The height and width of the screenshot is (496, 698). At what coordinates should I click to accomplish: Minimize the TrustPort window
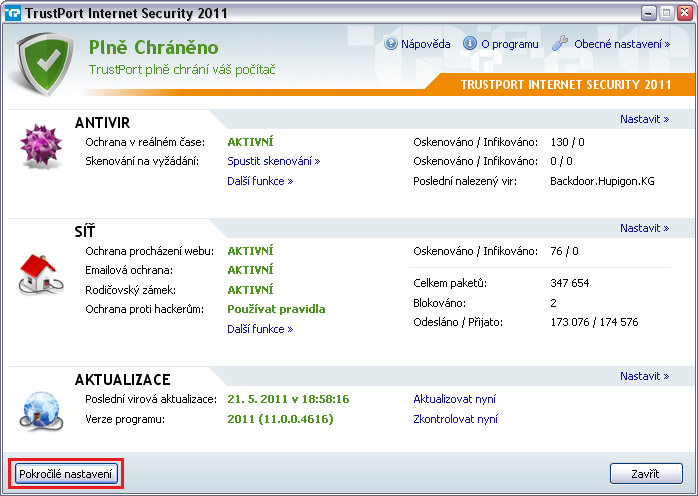(x=649, y=13)
